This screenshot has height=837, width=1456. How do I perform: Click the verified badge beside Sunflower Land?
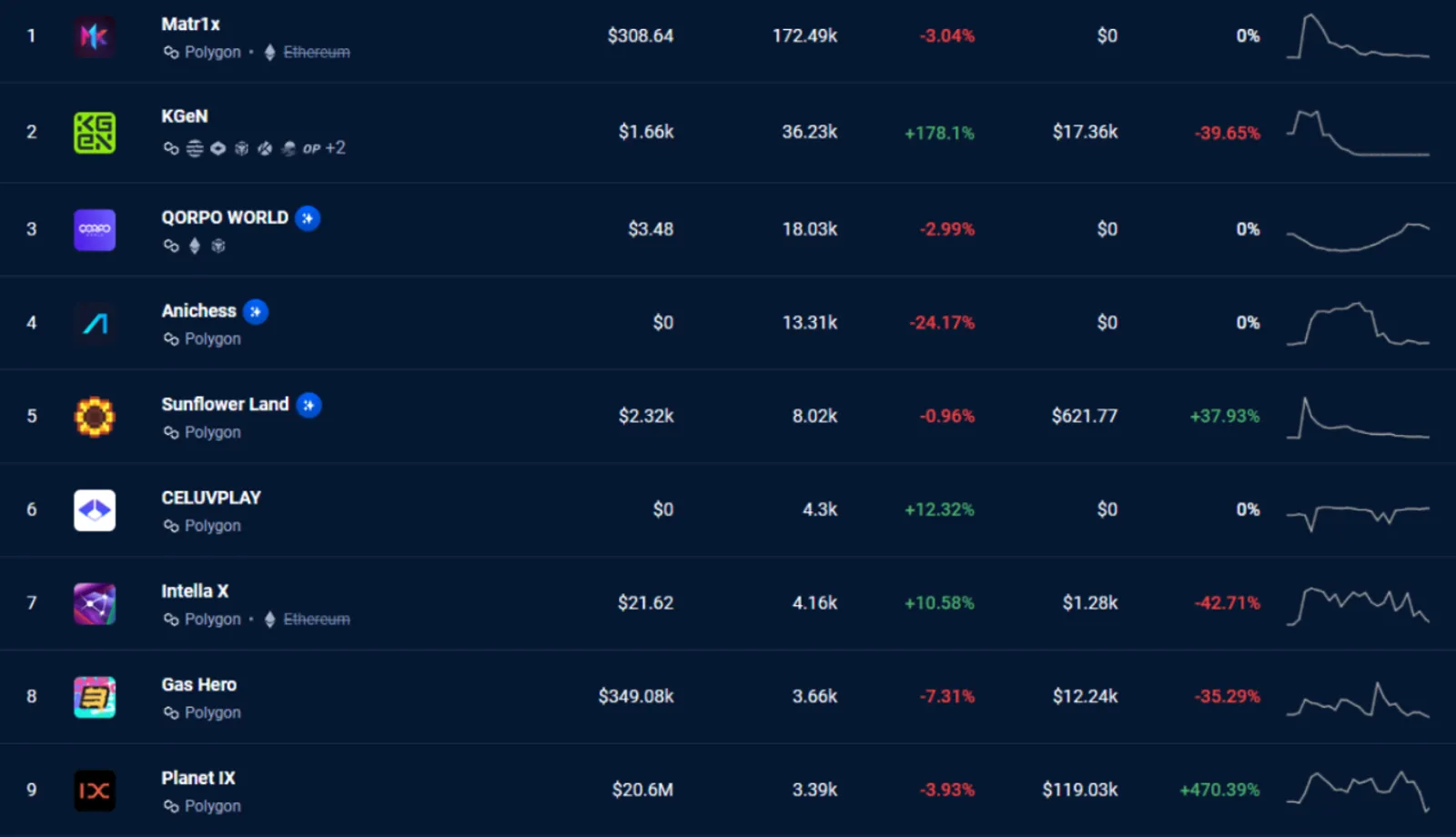tap(308, 405)
